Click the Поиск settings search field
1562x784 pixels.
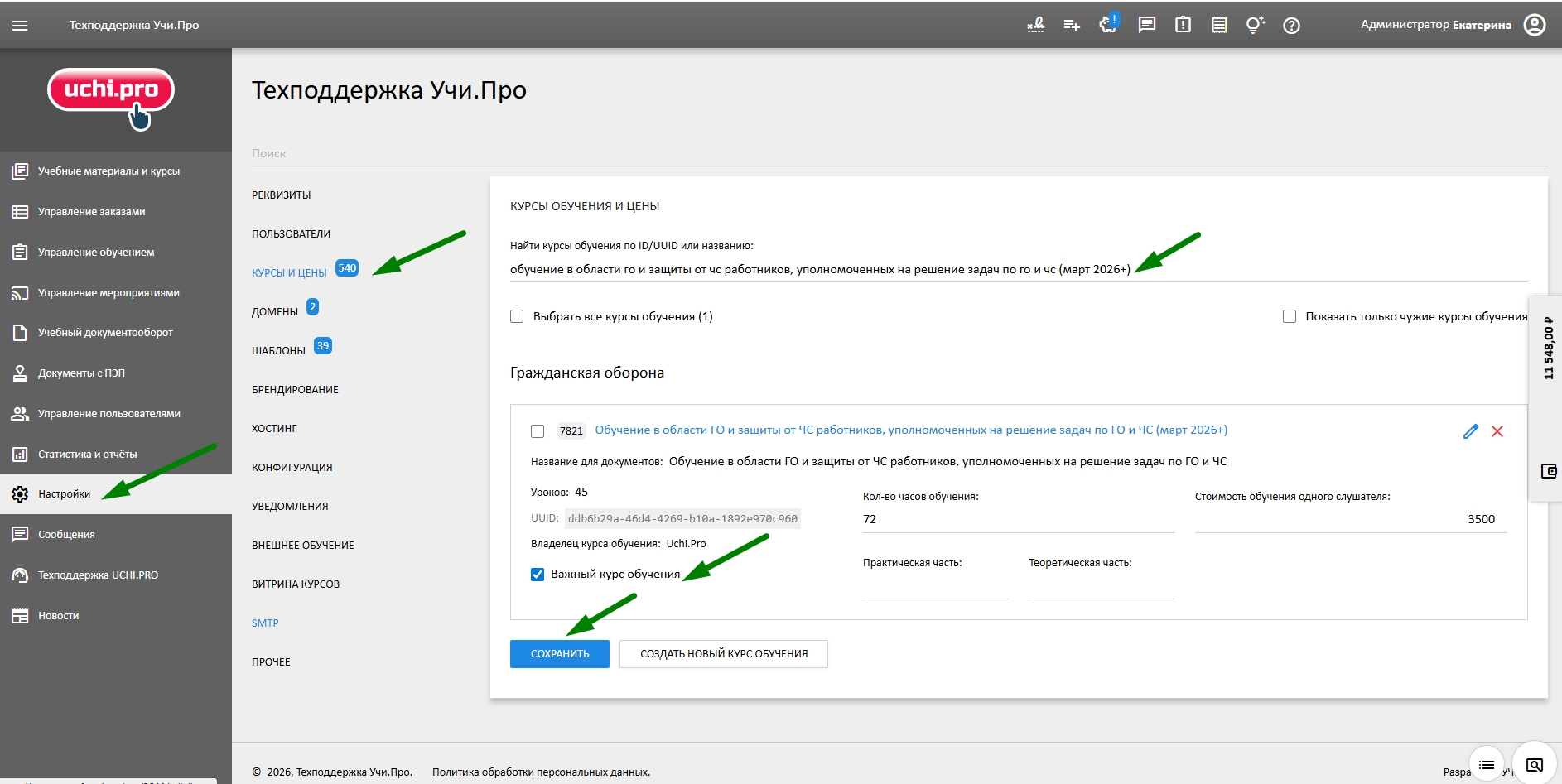[x=899, y=154]
